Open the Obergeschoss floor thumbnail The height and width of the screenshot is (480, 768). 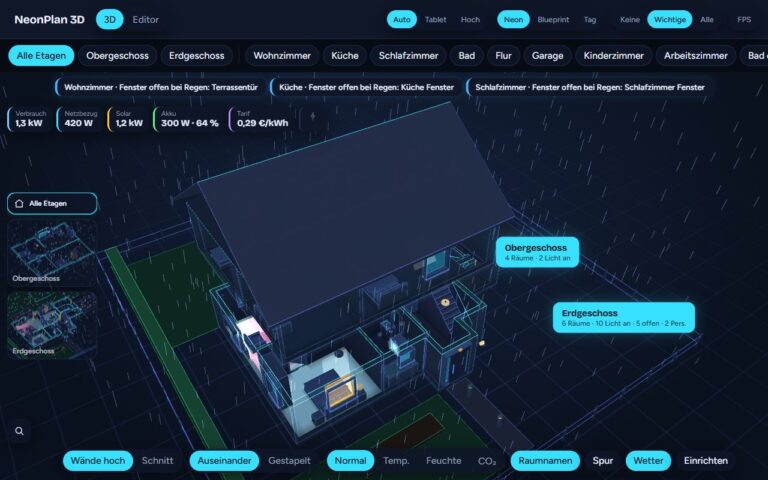(52, 253)
